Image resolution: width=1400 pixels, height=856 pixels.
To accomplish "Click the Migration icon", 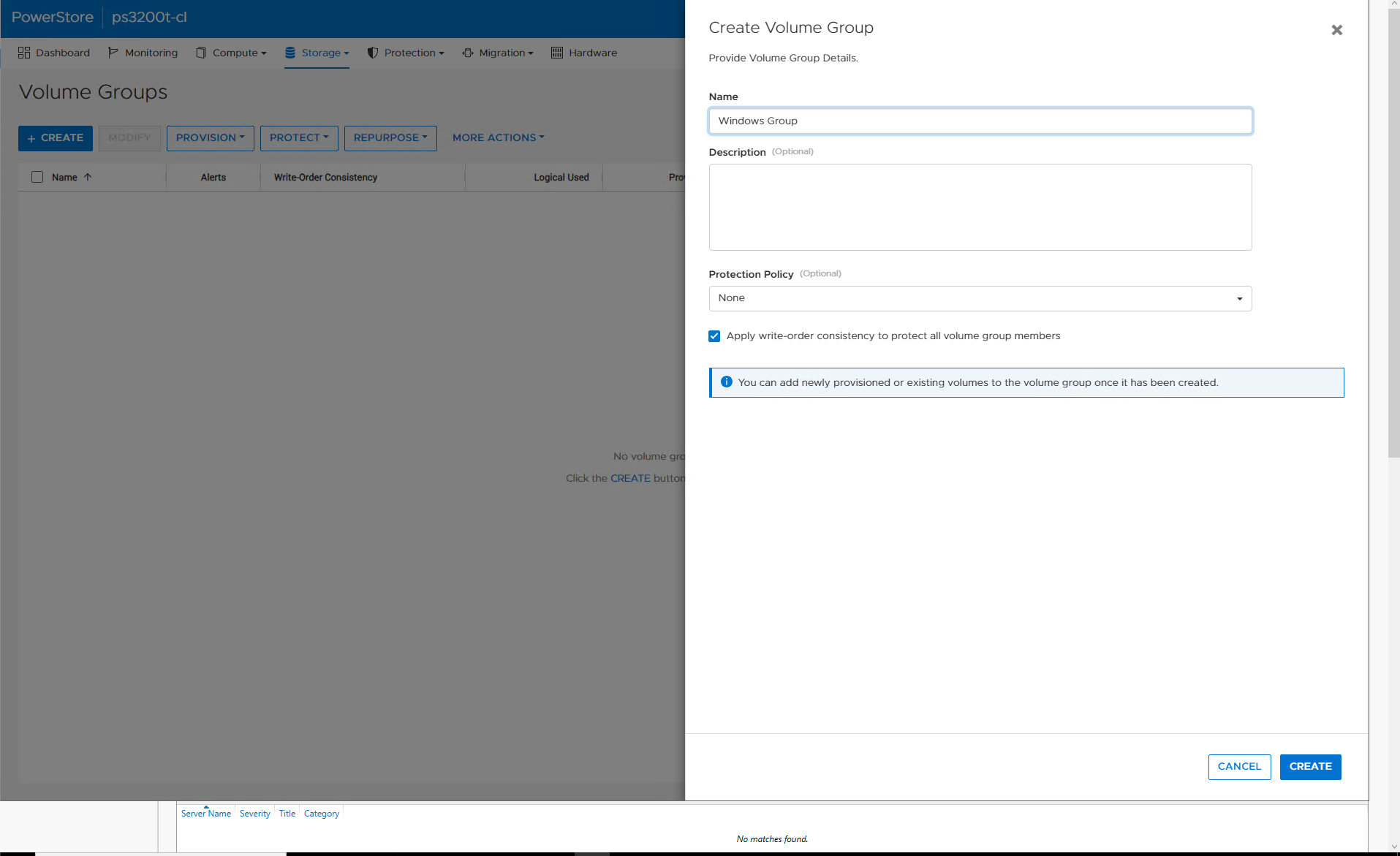I will 468,53.
